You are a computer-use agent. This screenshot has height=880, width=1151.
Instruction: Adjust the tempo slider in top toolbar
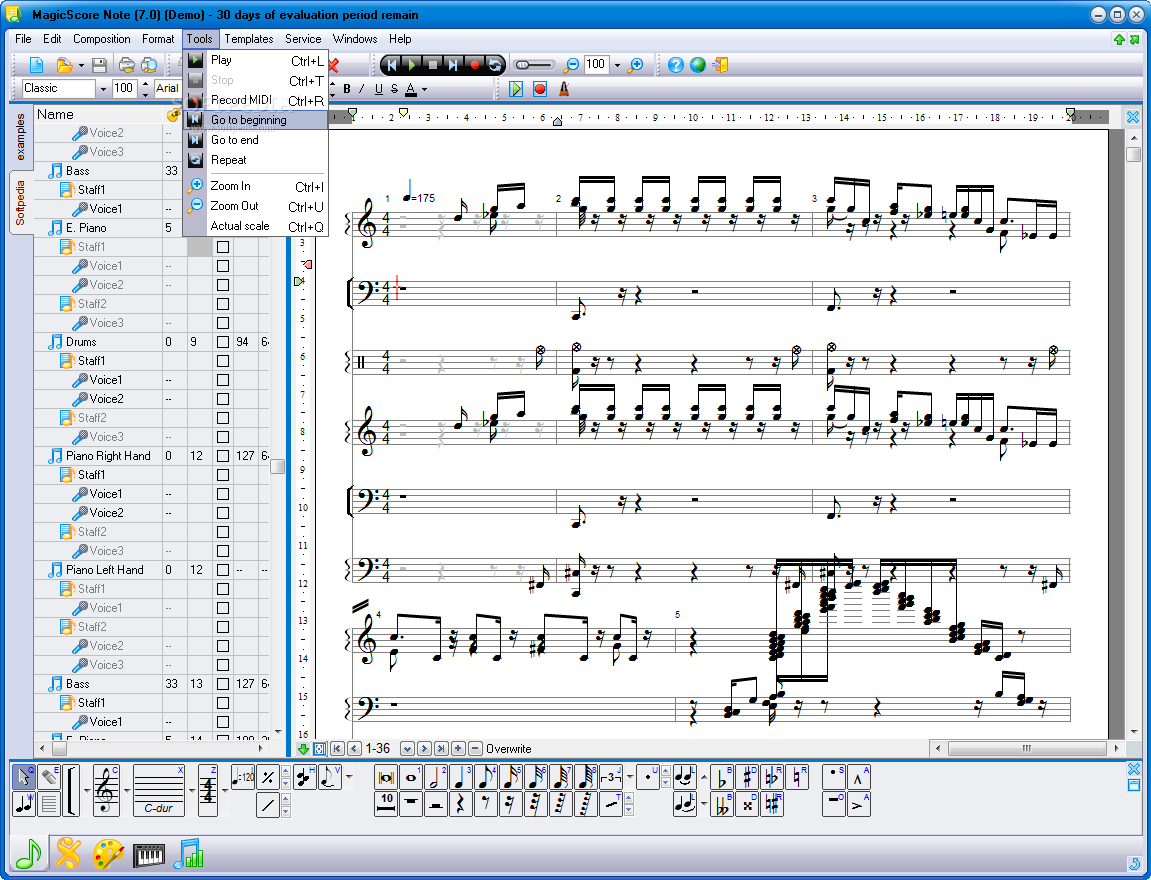pyautogui.click(x=534, y=65)
